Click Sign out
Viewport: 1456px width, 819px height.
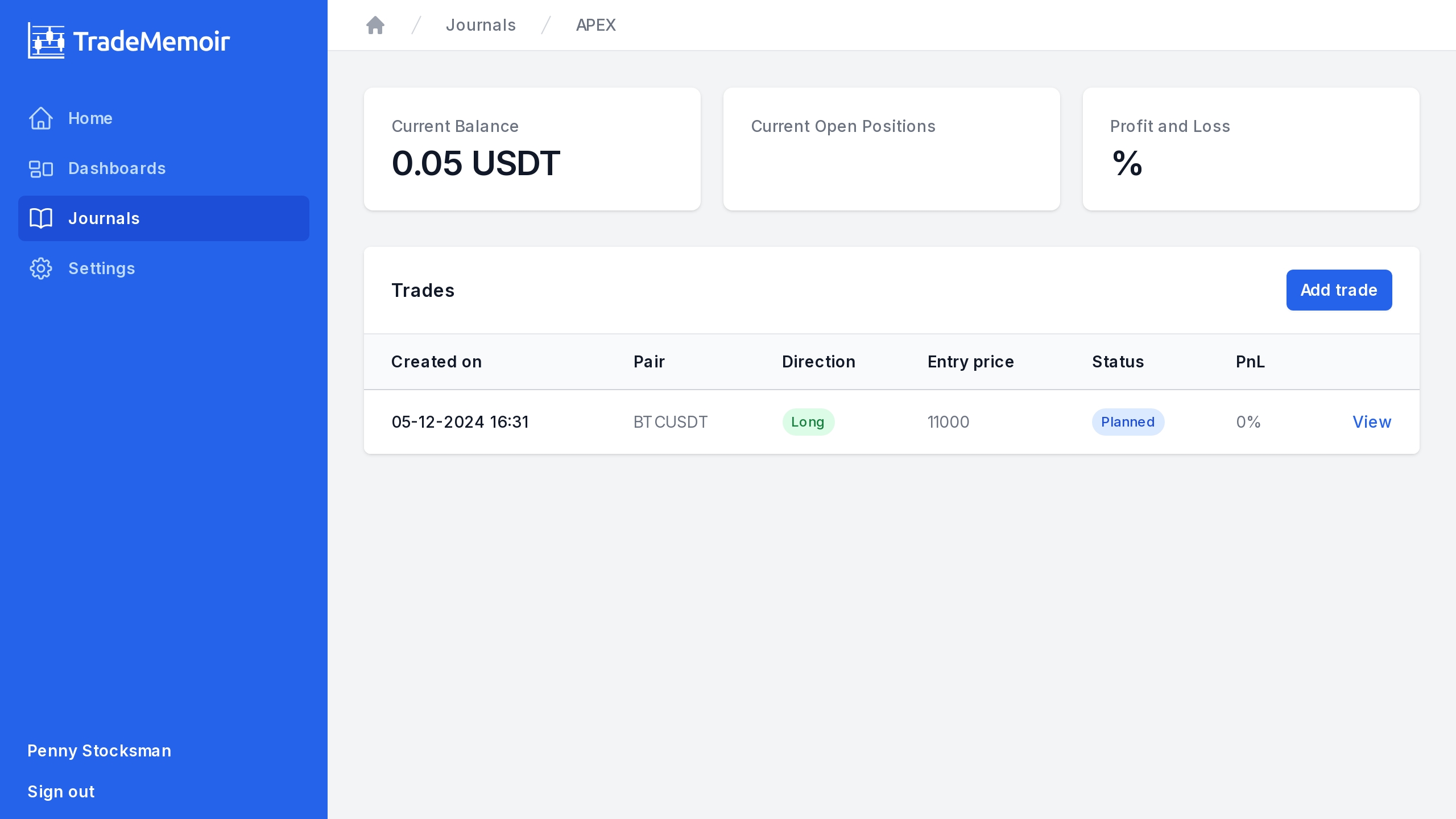[x=61, y=792]
